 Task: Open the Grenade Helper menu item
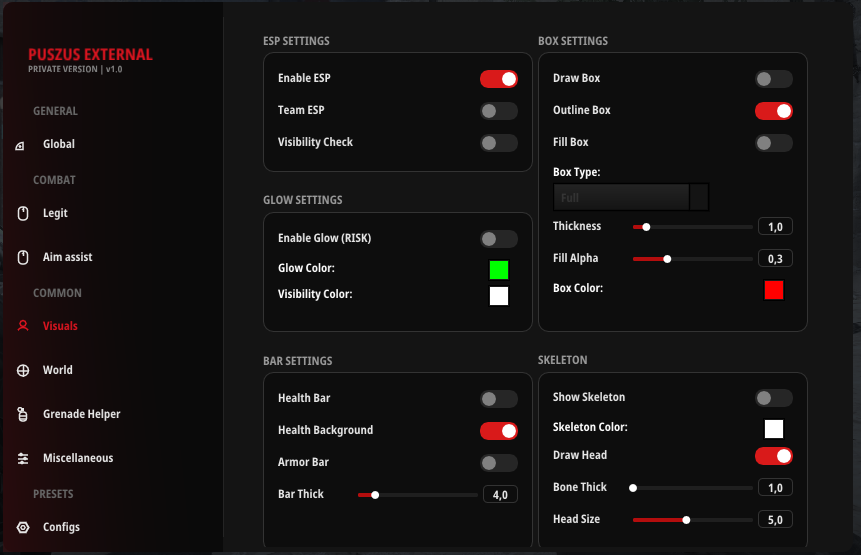81,414
